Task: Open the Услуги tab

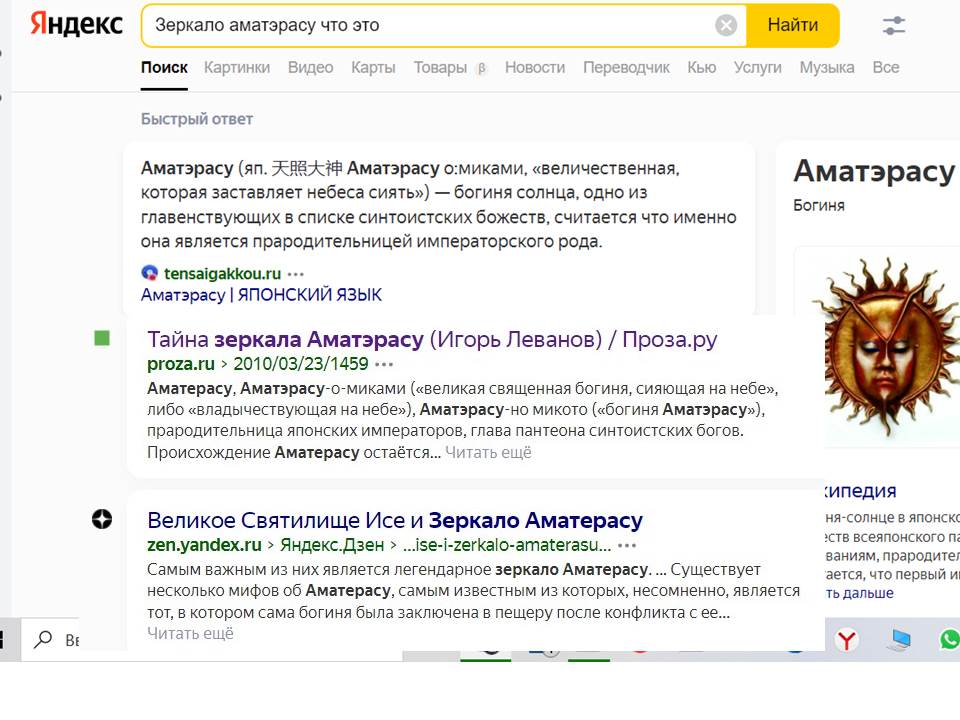Action: 758,67
